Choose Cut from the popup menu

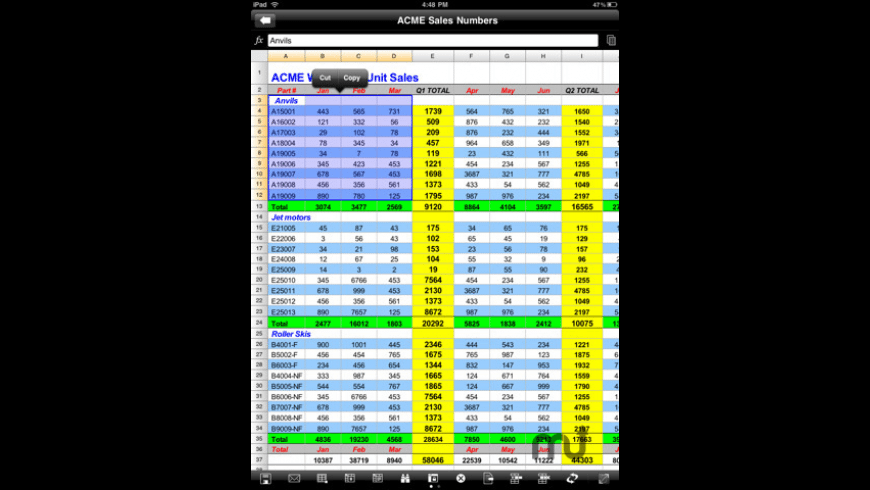click(325, 78)
